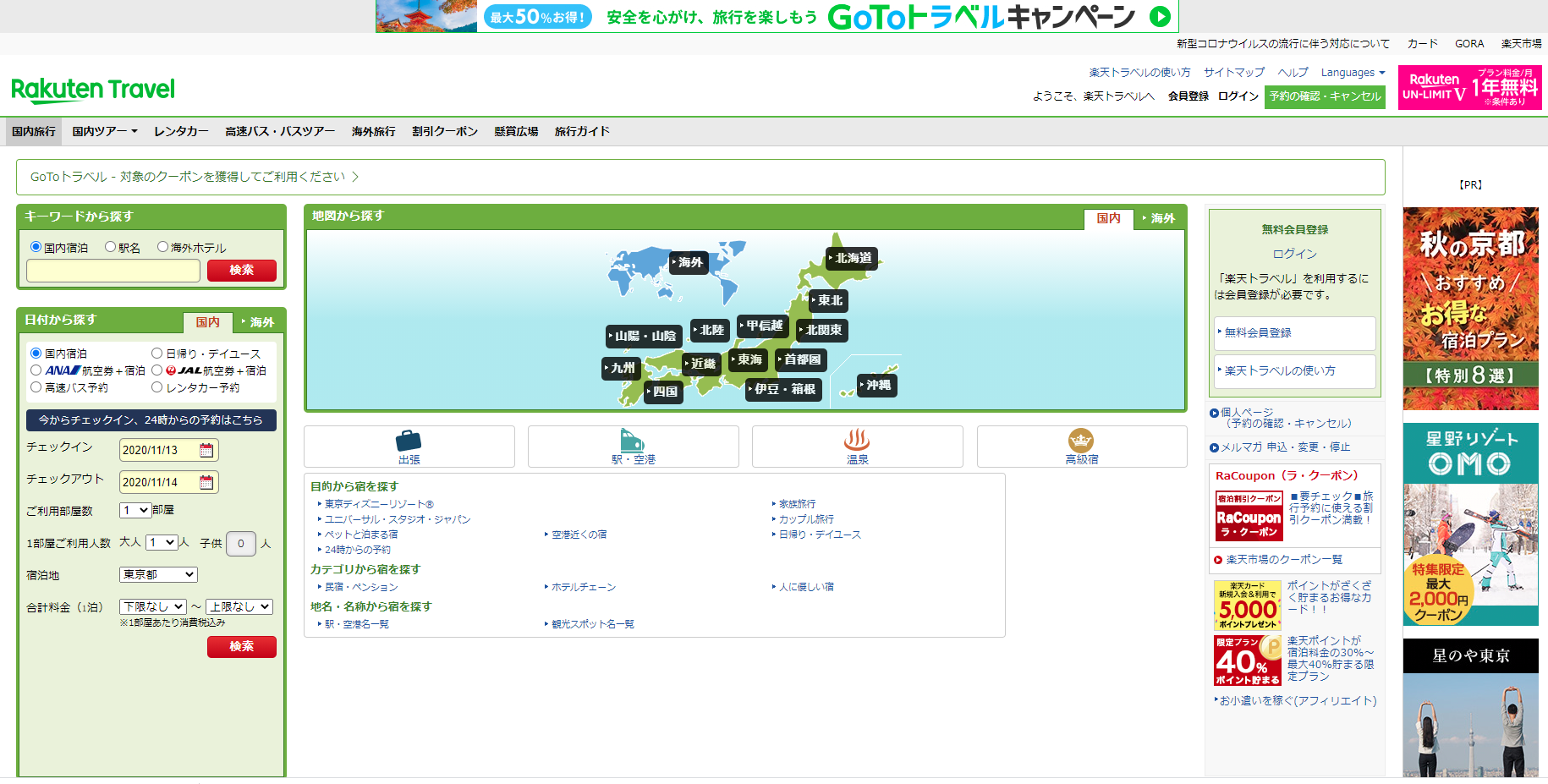1548x784 pixels.
Task: Choose the 日帰り・デイユース radio button
Action: pyautogui.click(x=157, y=354)
